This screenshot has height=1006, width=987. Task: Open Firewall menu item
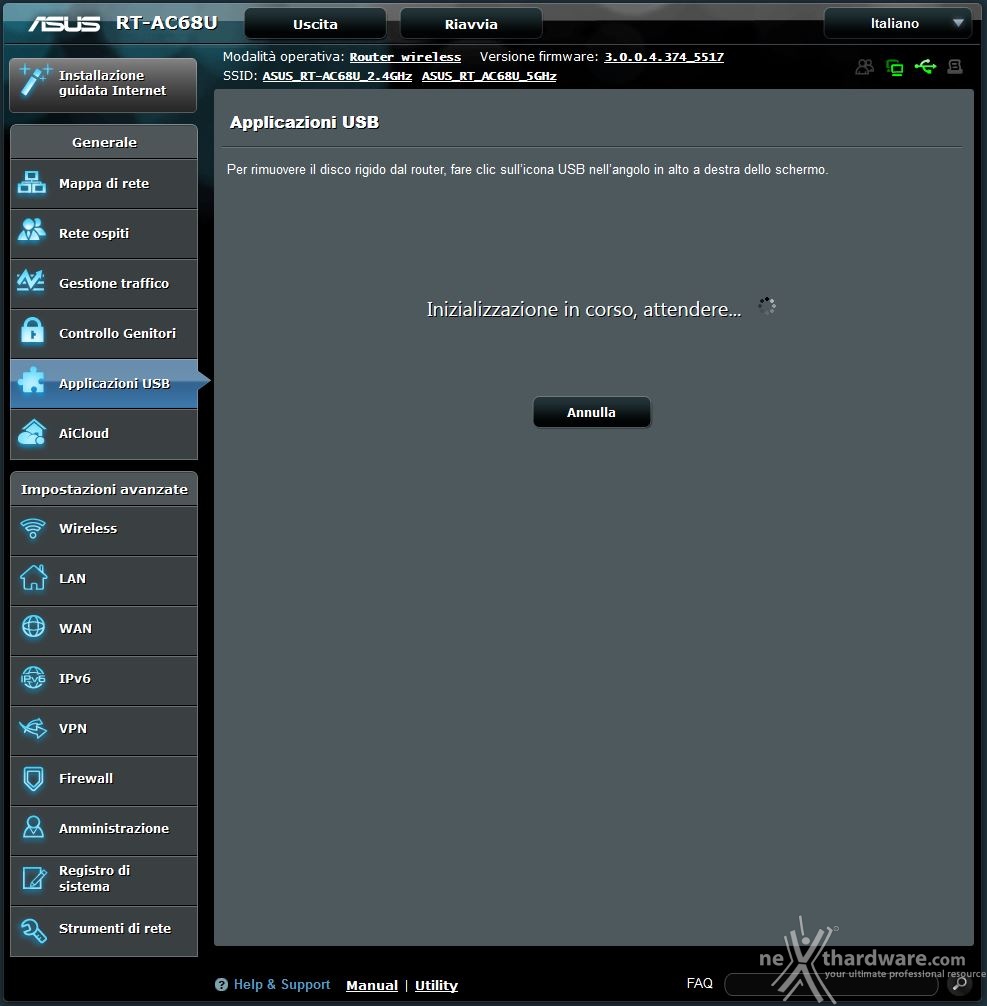[104, 780]
